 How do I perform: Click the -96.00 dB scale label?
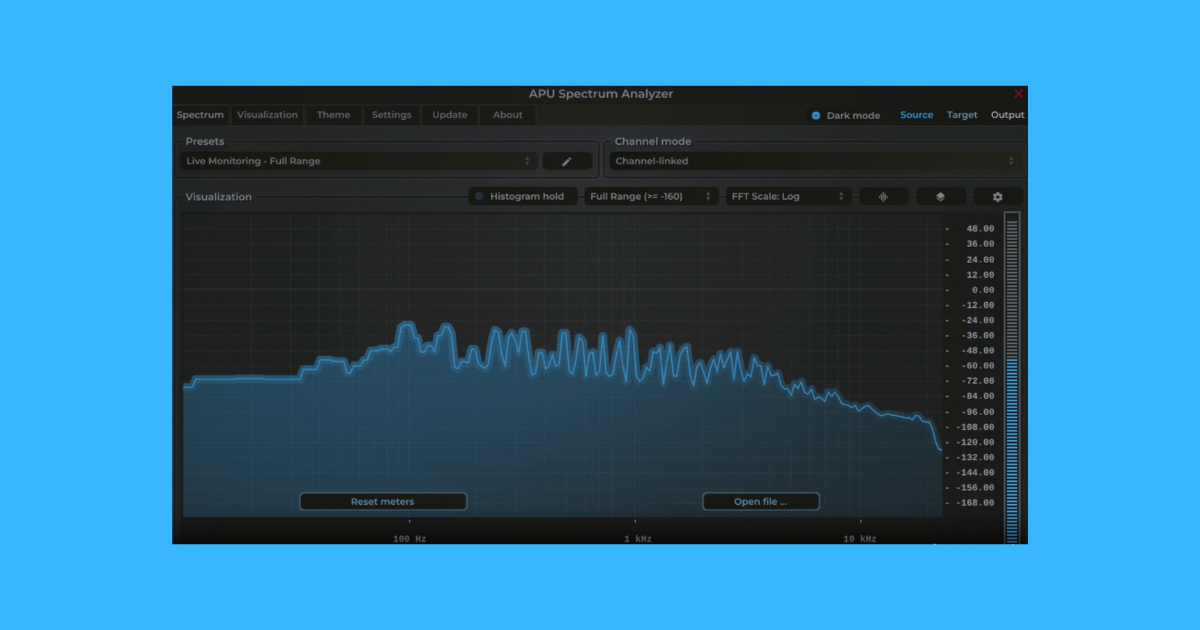pyautogui.click(x=978, y=412)
